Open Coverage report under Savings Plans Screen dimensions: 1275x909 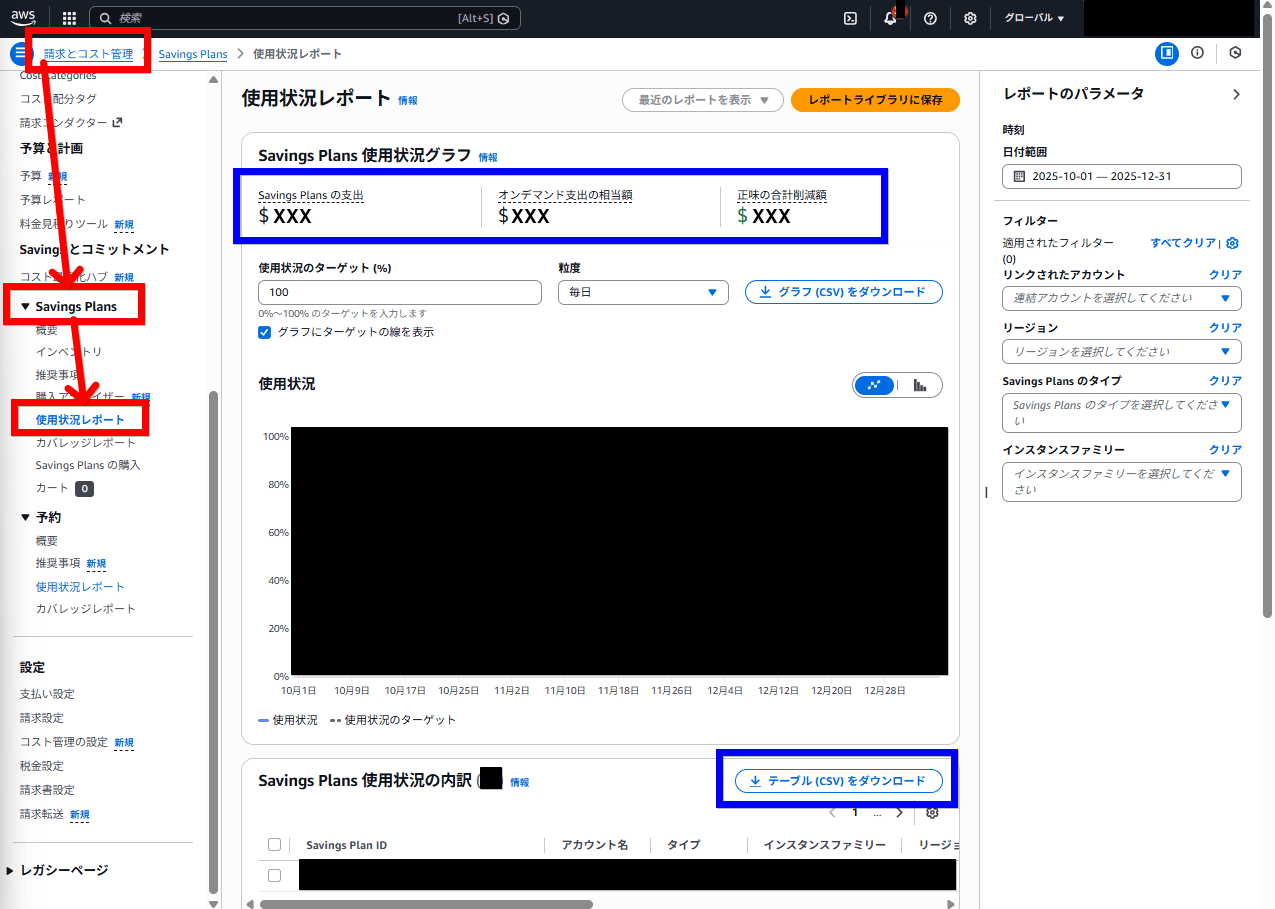click(x=85, y=443)
